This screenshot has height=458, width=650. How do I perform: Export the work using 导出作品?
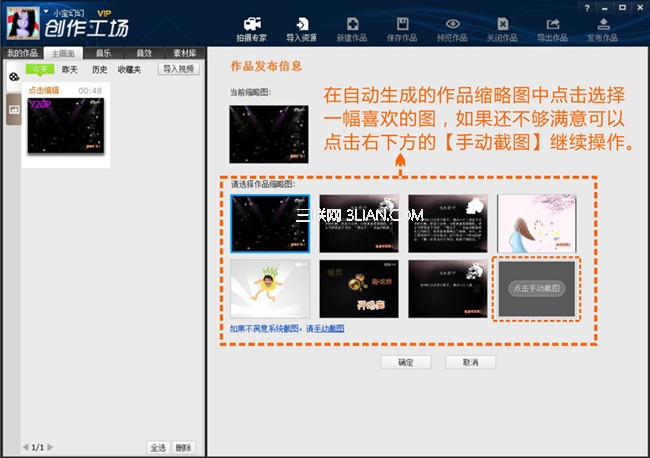pos(553,29)
